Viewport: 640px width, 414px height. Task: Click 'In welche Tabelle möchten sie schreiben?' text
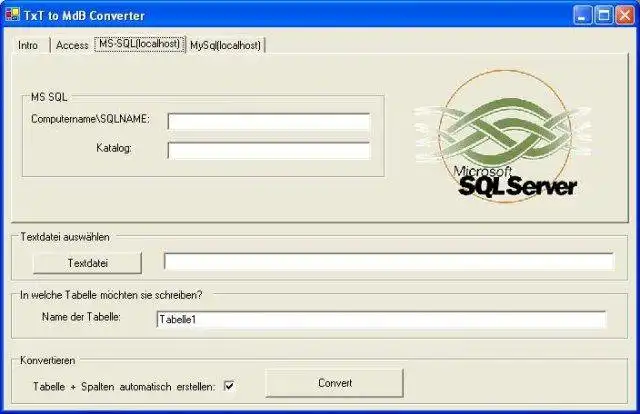(111, 295)
